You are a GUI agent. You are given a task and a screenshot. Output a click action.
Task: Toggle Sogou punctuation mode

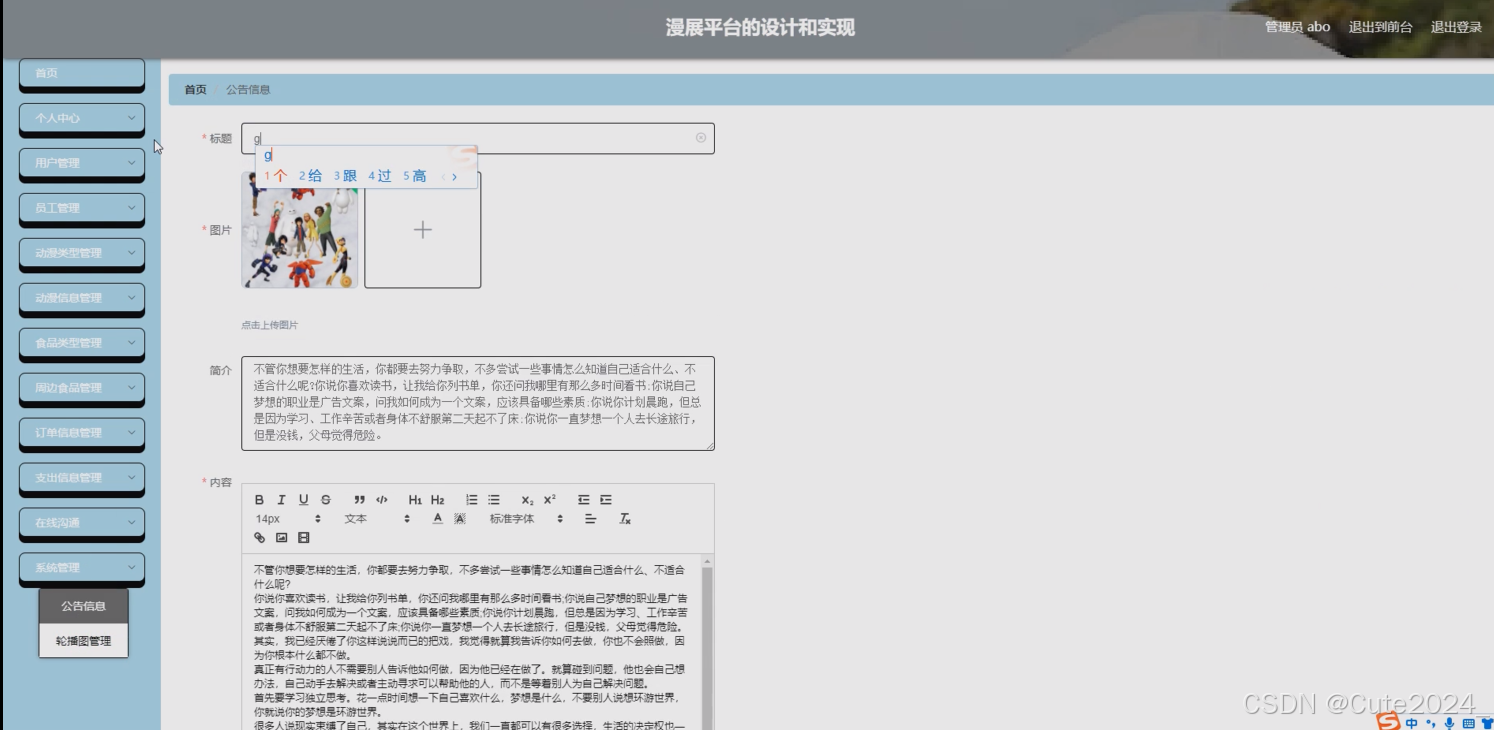tap(1431, 723)
